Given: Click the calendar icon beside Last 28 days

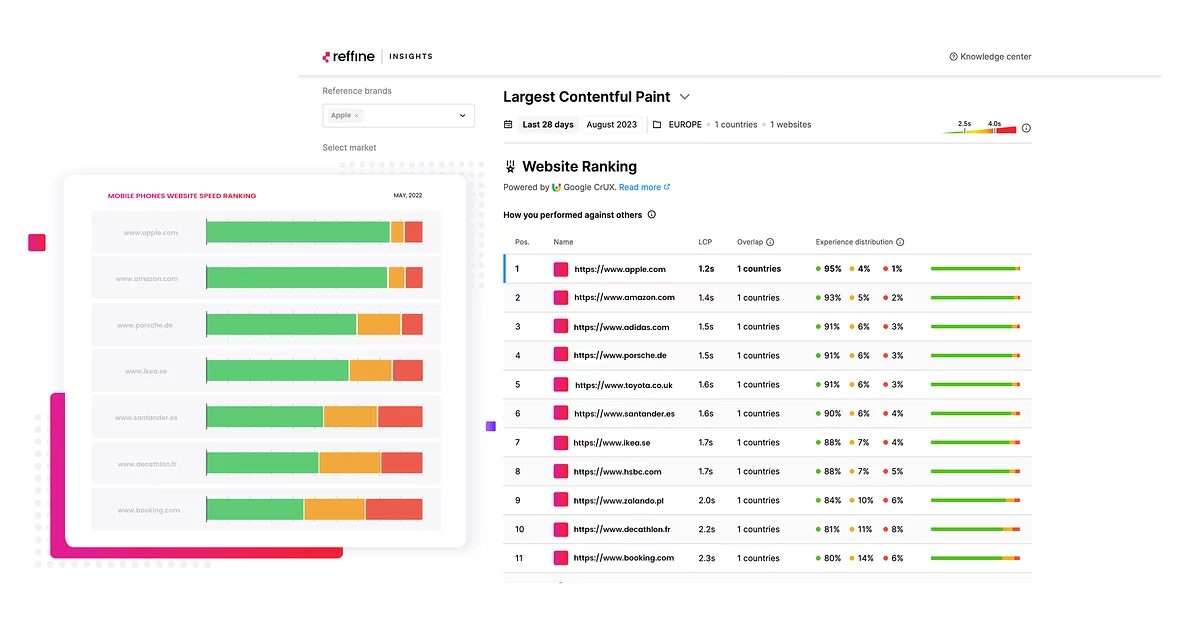Looking at the screenshot, I should click(509, 125).
